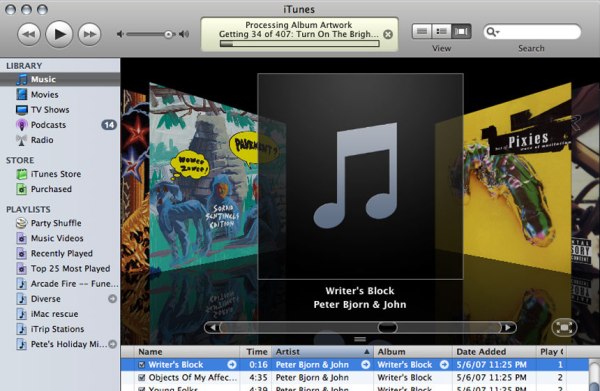600x391 pixels.
Task: Click the arrow icon beside Diverse
Action: coord(112,299)
